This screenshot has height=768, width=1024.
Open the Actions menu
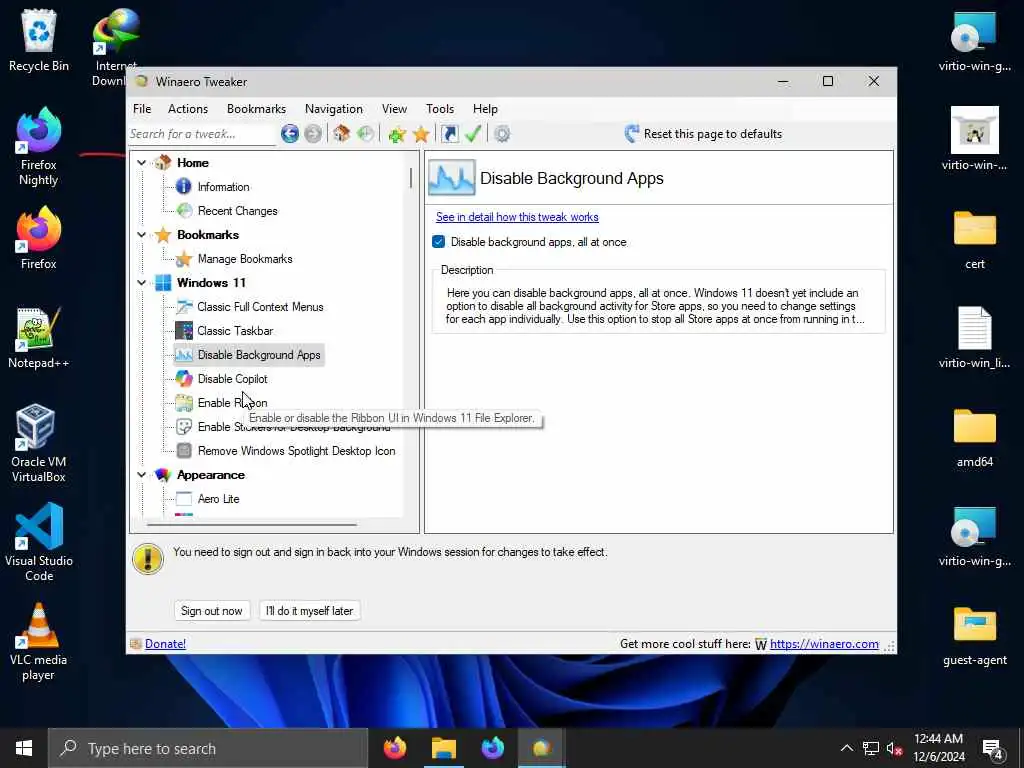point(188,108)
